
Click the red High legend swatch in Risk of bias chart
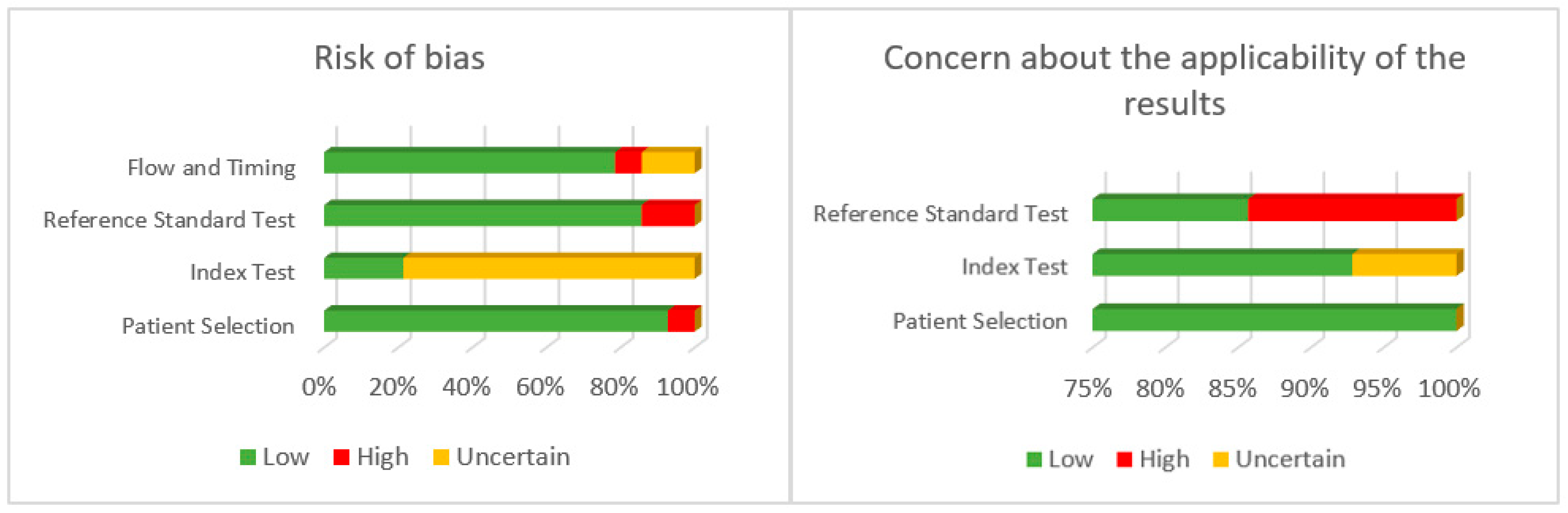pyautogui.click(x=342, y=457)
